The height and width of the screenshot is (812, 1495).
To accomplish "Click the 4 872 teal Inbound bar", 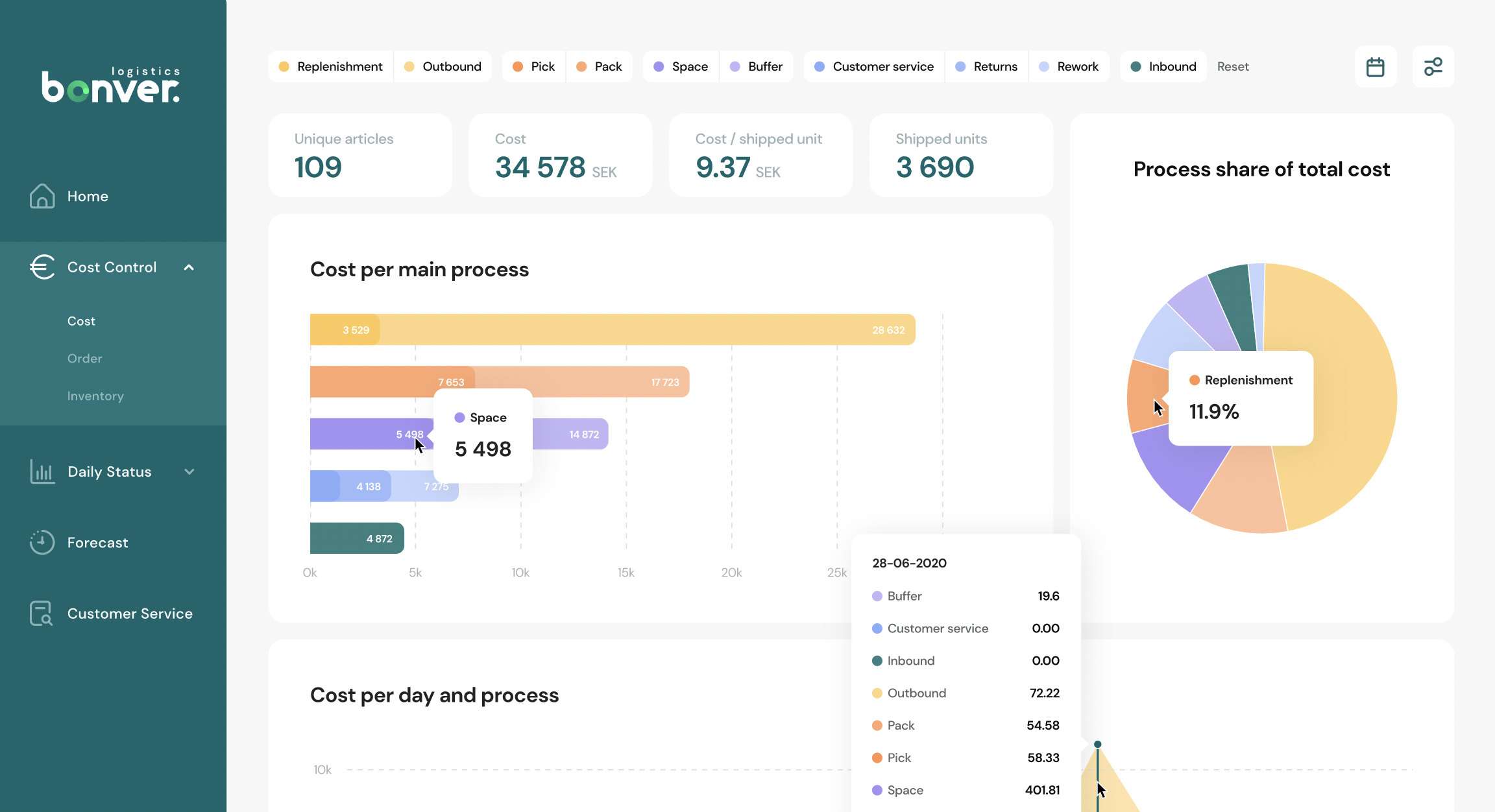I will coord(357,538).
